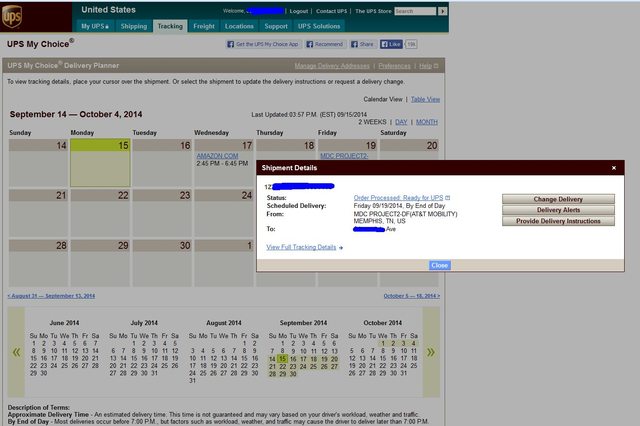
Task: Click the Facebook Share button
Action: coord(362,44)
